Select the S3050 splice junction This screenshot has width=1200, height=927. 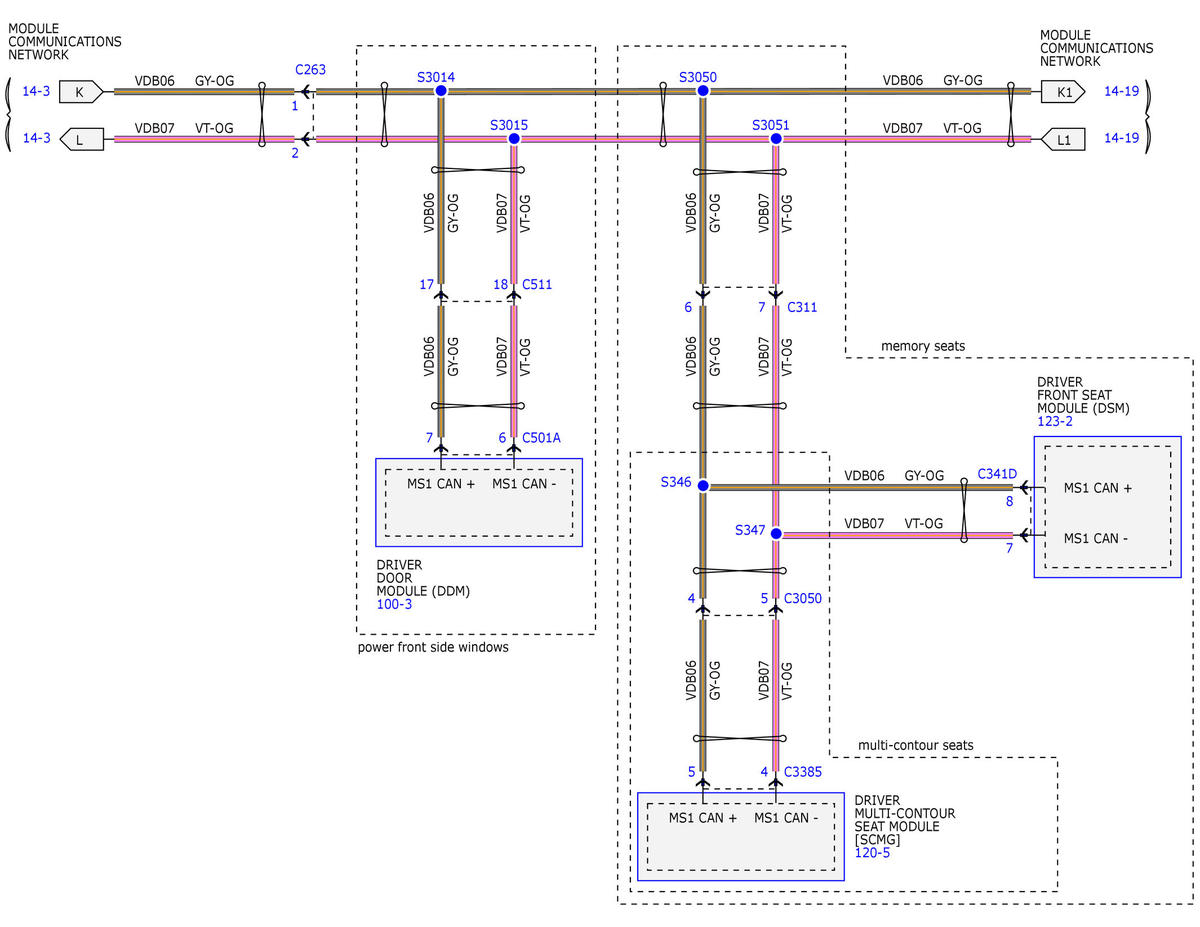click(x=703, y=90)
